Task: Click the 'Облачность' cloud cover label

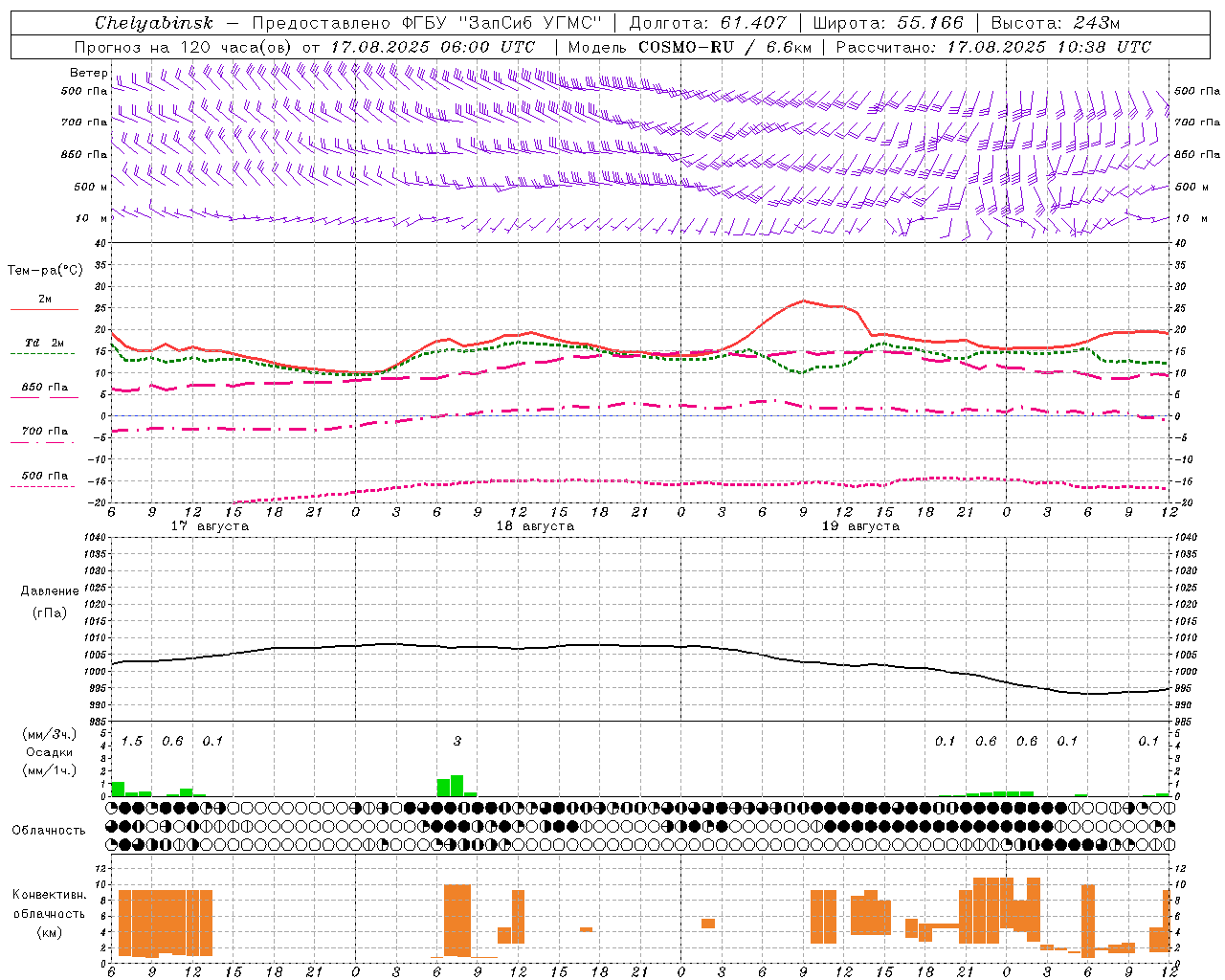Action: [x=49, y=831]
